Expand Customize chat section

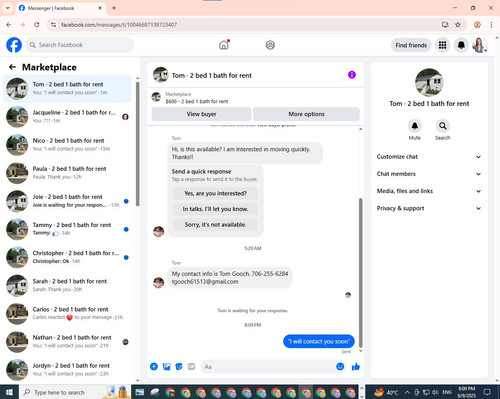pyautogui.click(x=429, y=157)
